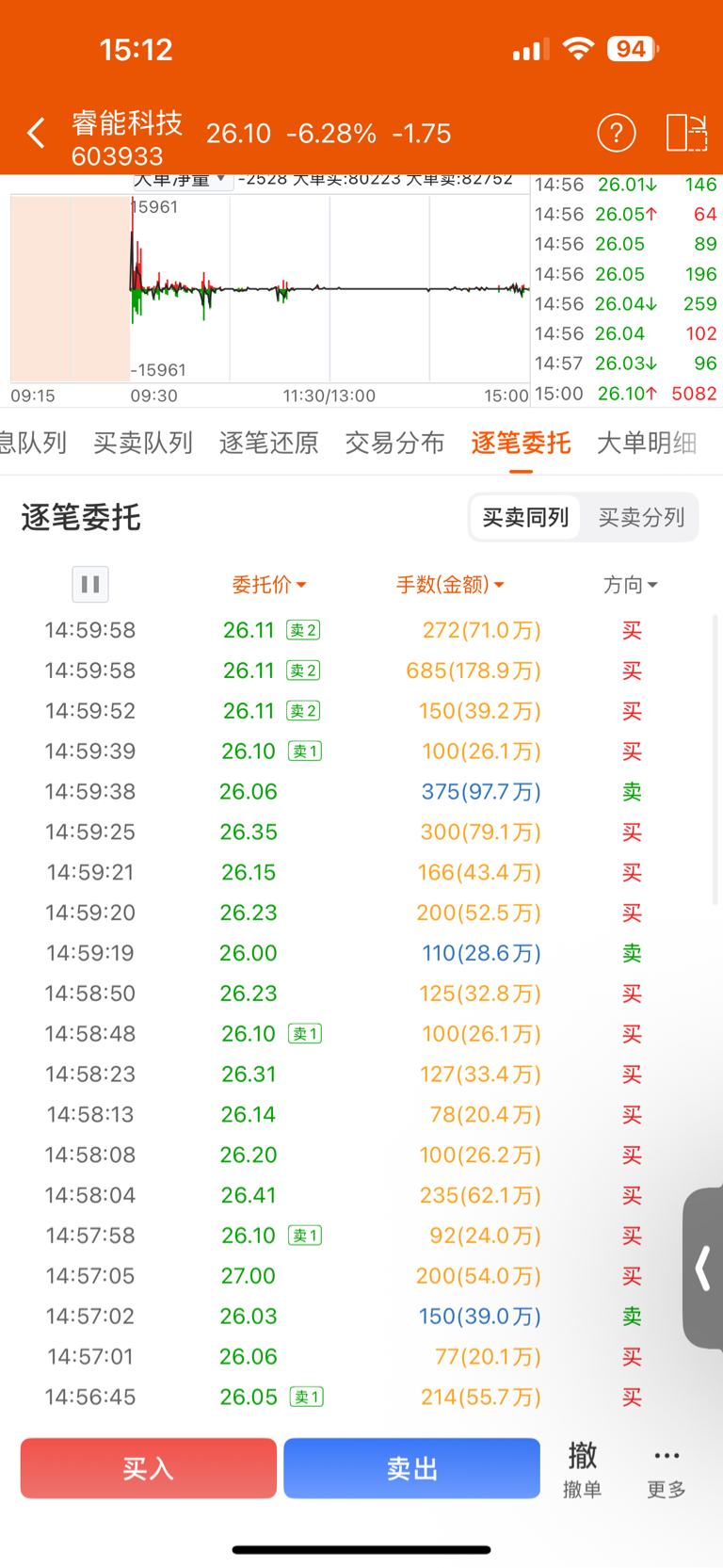
Task: Tap the red 买入 button
Action: coord(149,1468)
